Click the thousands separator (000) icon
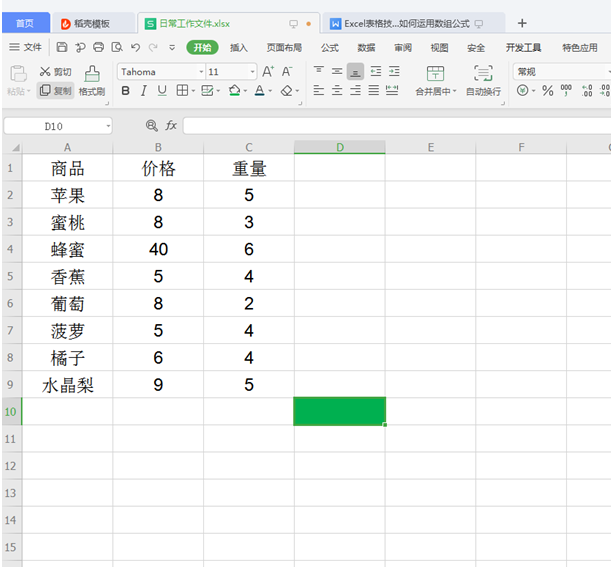This screenshot has height=567, width=611. click(566, 90)
